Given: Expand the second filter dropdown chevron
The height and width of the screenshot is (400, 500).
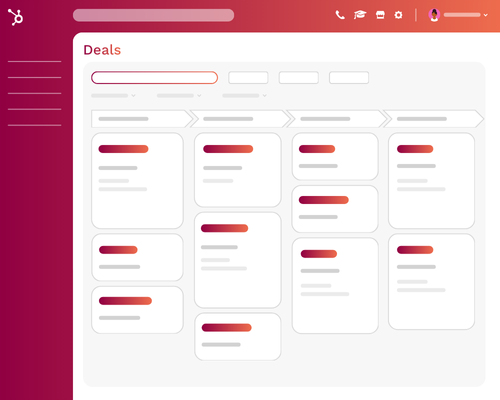Looking at the screenshot, I should [x=199, y=96].
